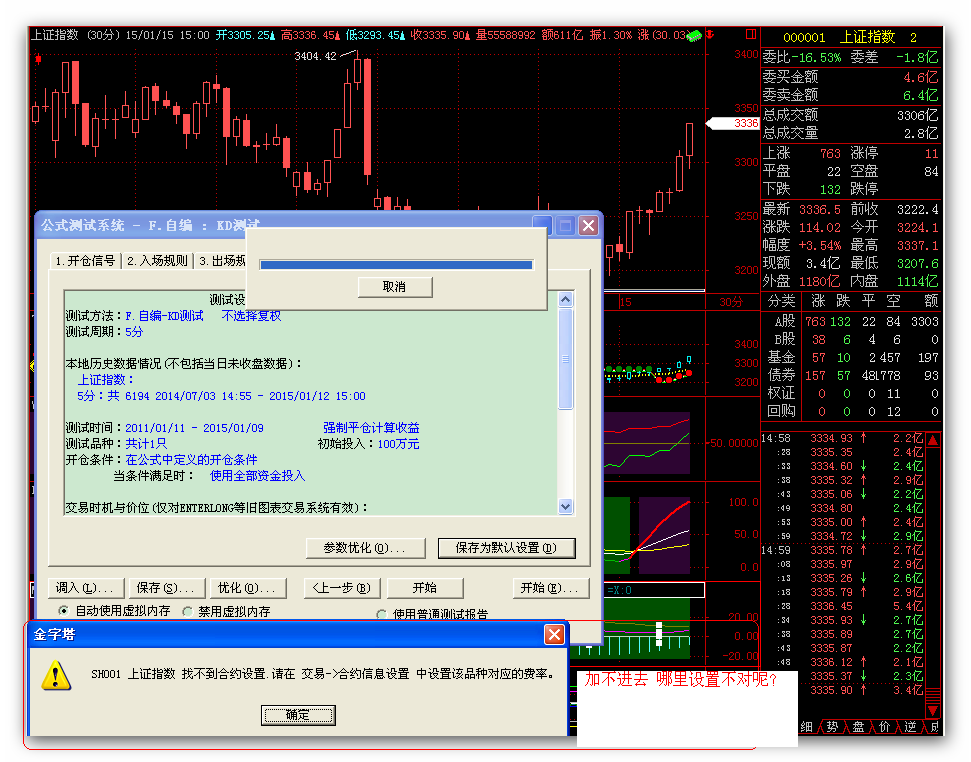This screenshot has height=762, width=971.
Task: Open the 1.开仓信号 tab
Action: (85, 261)
